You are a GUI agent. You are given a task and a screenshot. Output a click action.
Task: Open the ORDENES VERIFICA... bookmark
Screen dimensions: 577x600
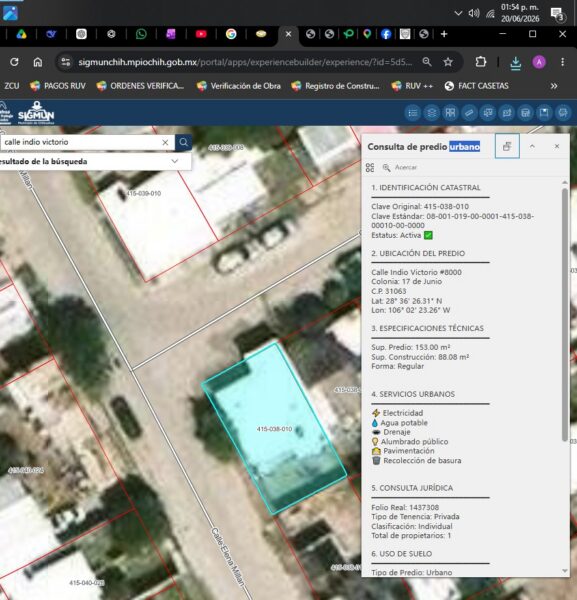click(x=140, y=86)
